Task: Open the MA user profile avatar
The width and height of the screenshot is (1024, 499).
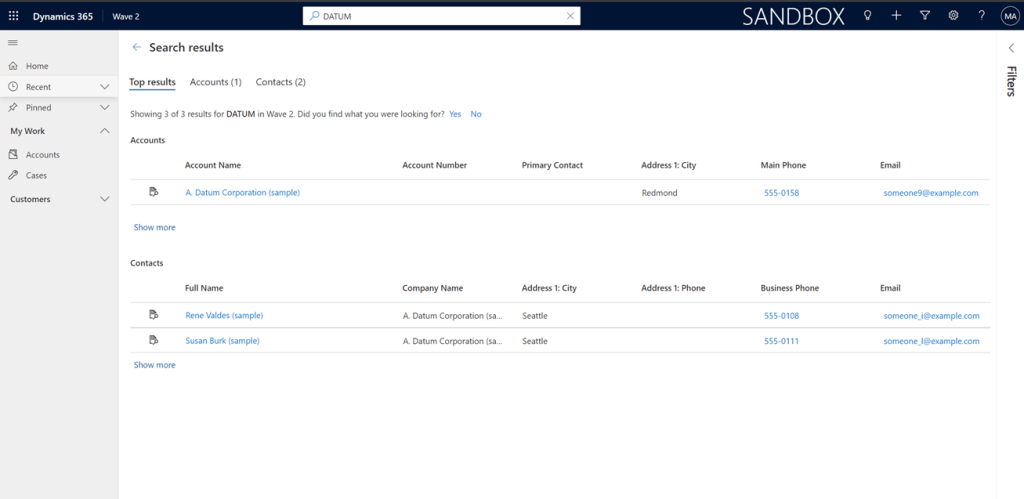Action: (x=1008, y=16)
